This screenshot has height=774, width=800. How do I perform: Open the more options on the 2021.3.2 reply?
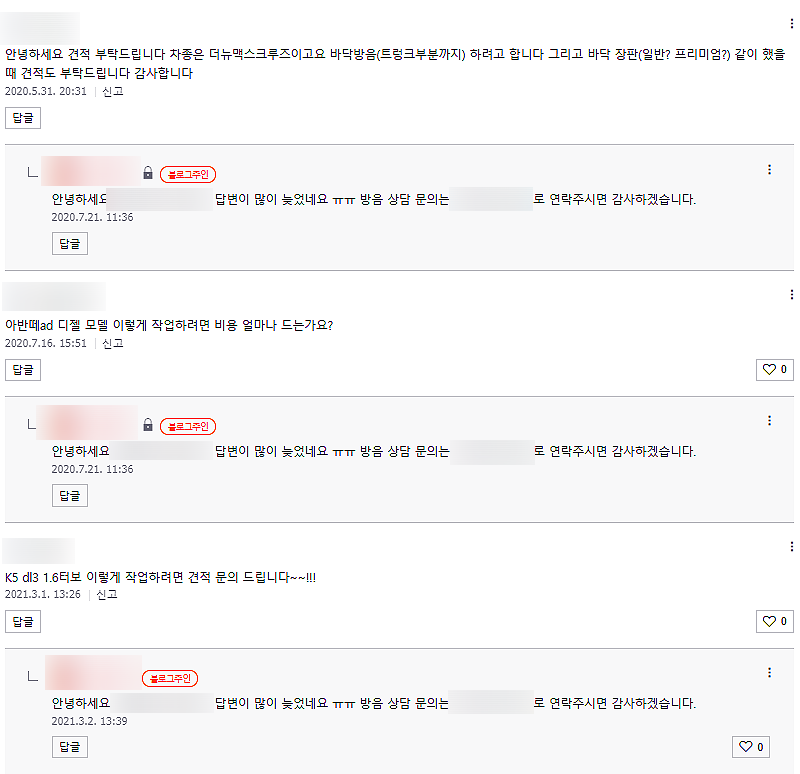click(769, 672)
